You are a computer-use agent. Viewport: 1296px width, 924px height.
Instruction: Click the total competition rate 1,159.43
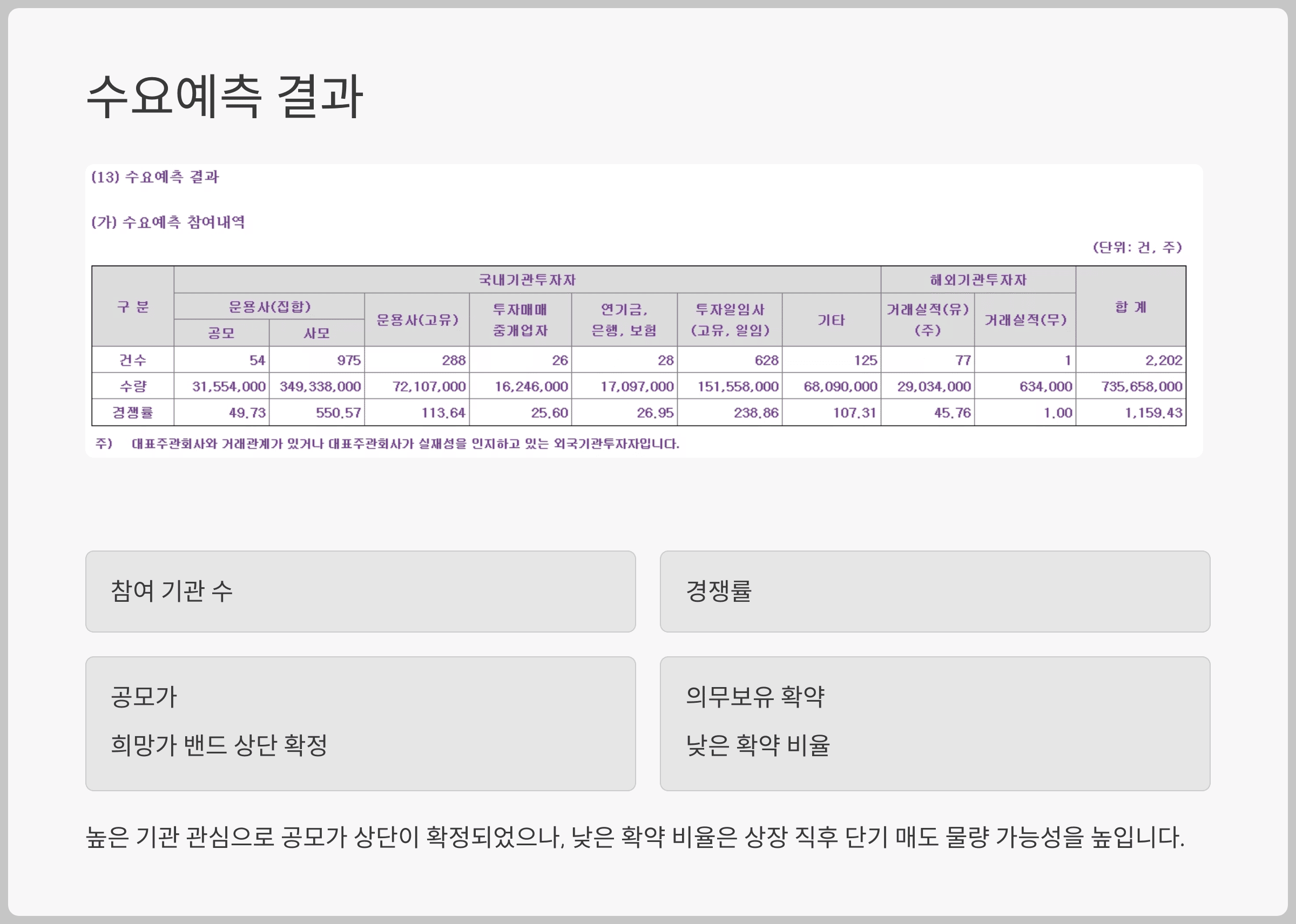point(1152,412)
